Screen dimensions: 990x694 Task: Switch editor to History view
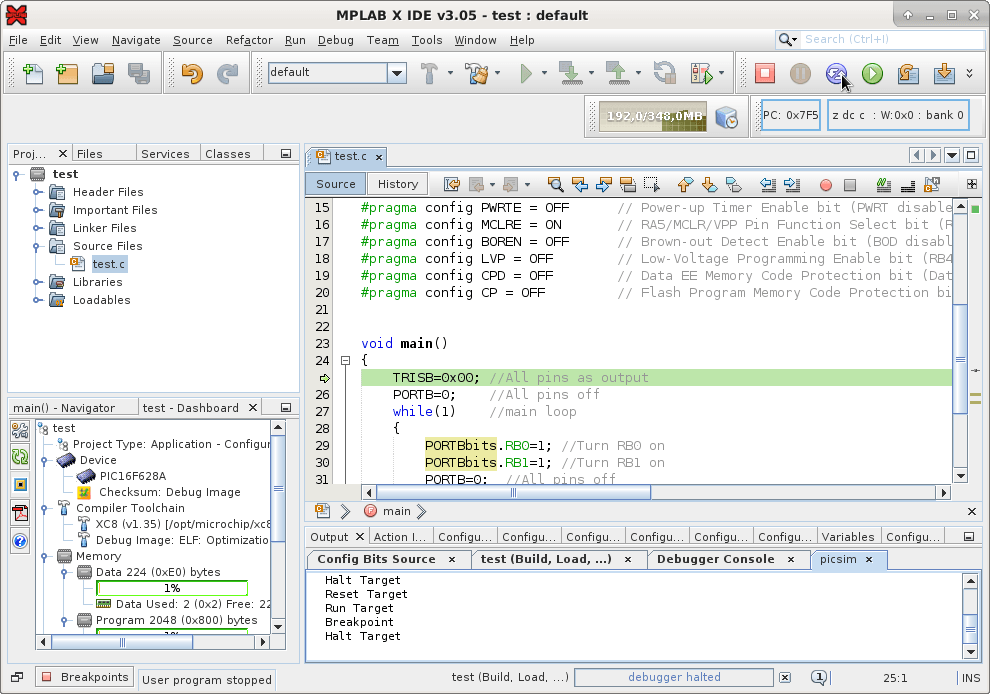click(397, 184)
